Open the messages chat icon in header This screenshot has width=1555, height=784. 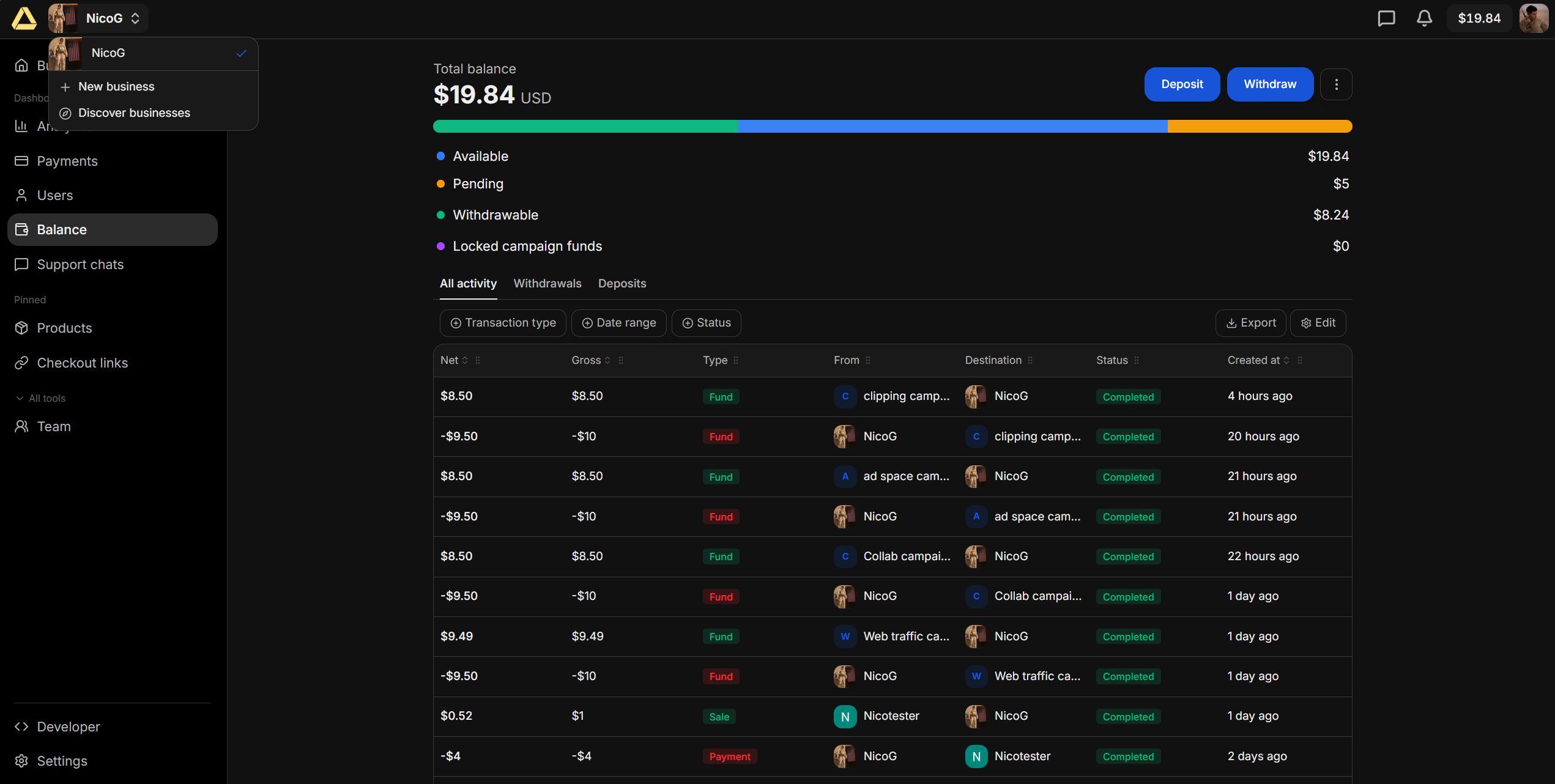click(1386, 18)
